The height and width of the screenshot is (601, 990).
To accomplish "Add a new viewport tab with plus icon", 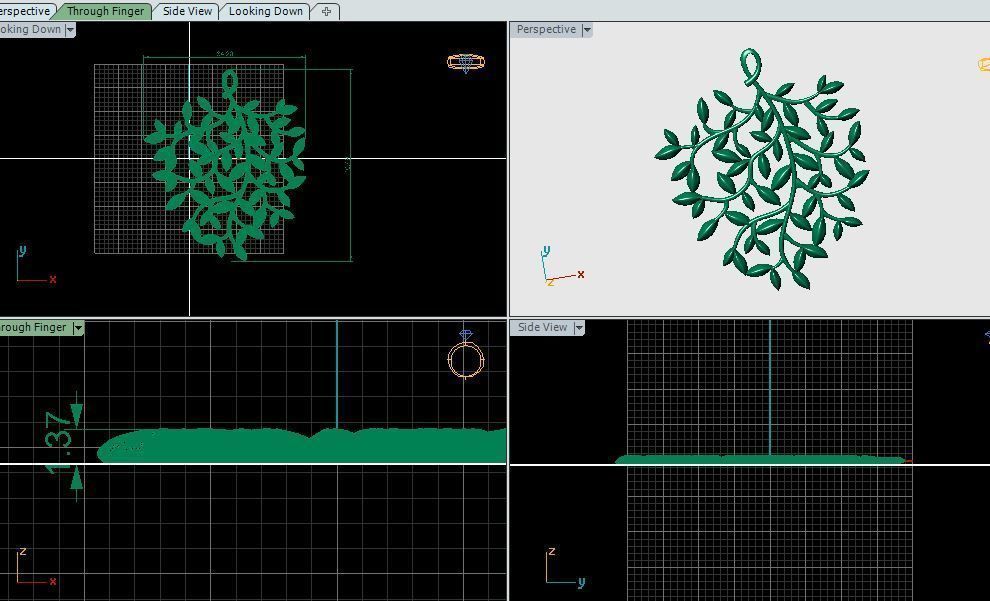I will [326, 11].
